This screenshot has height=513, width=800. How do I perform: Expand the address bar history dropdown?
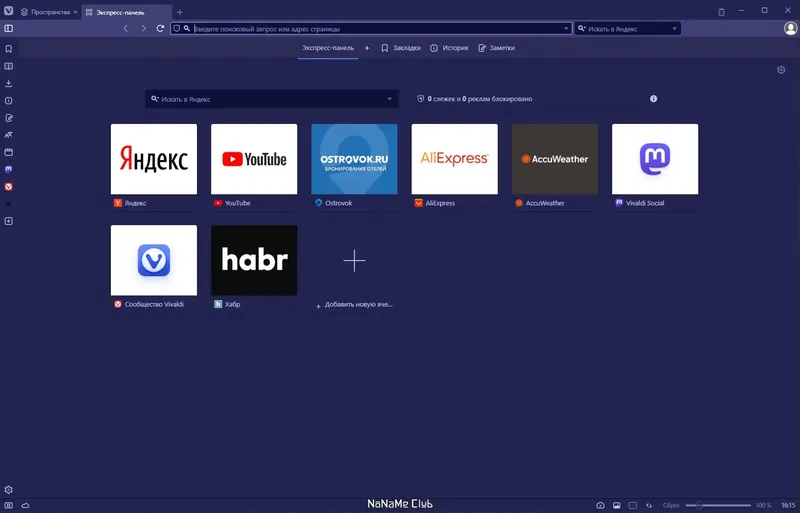coord(566,29)
